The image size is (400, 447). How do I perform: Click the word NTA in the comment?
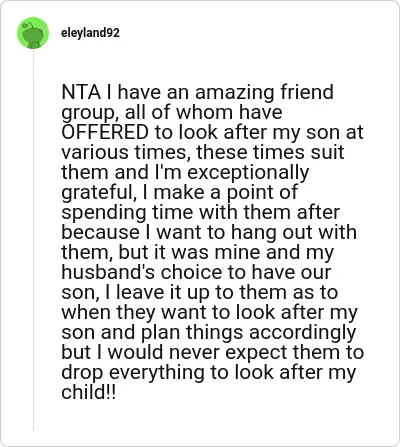(81, 92)
